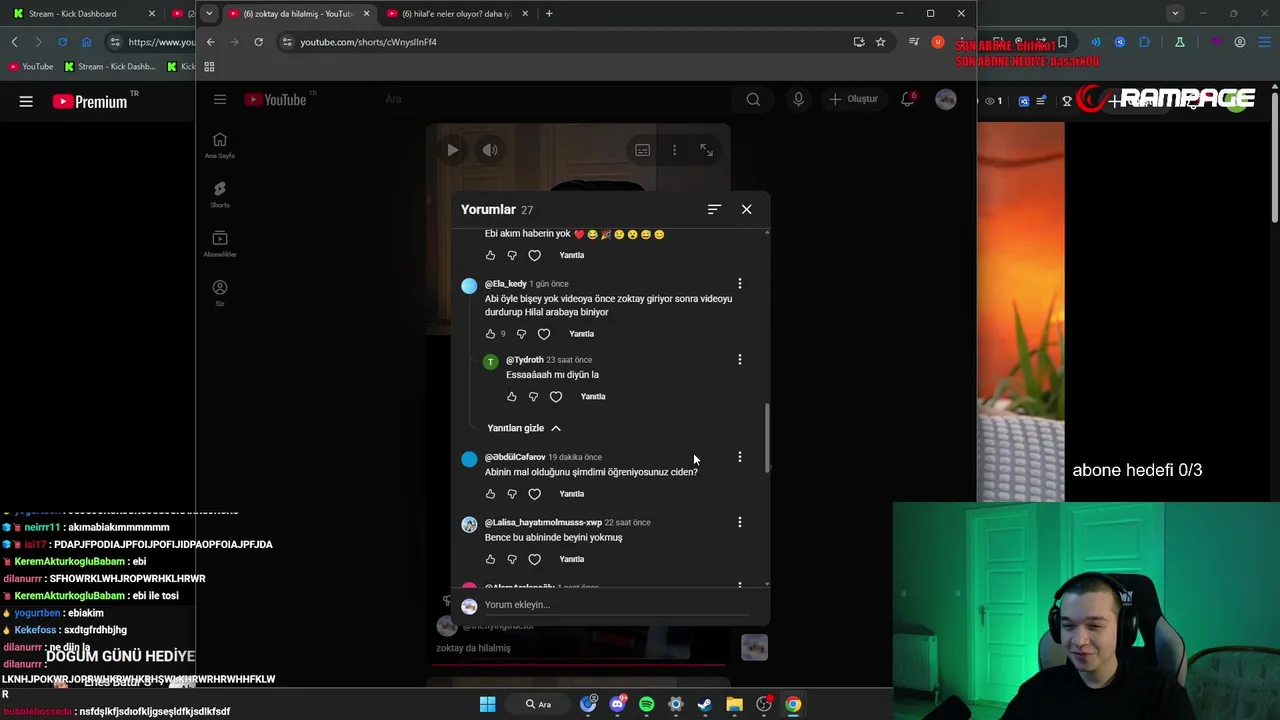
Task: Dislike the @Lalisa_hayatımolmusss-xwp comment
Action: coord(512,559)
